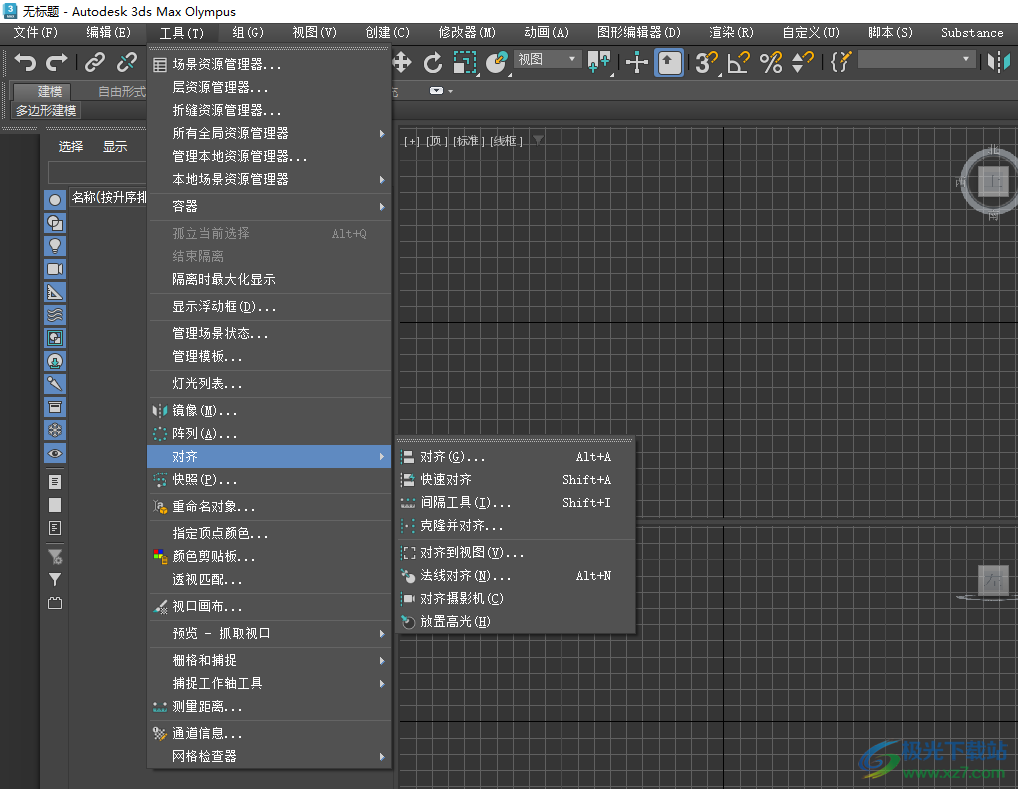Click the Undo arrow icon
The image size is (1018, 789).
(x=24, y=62)
